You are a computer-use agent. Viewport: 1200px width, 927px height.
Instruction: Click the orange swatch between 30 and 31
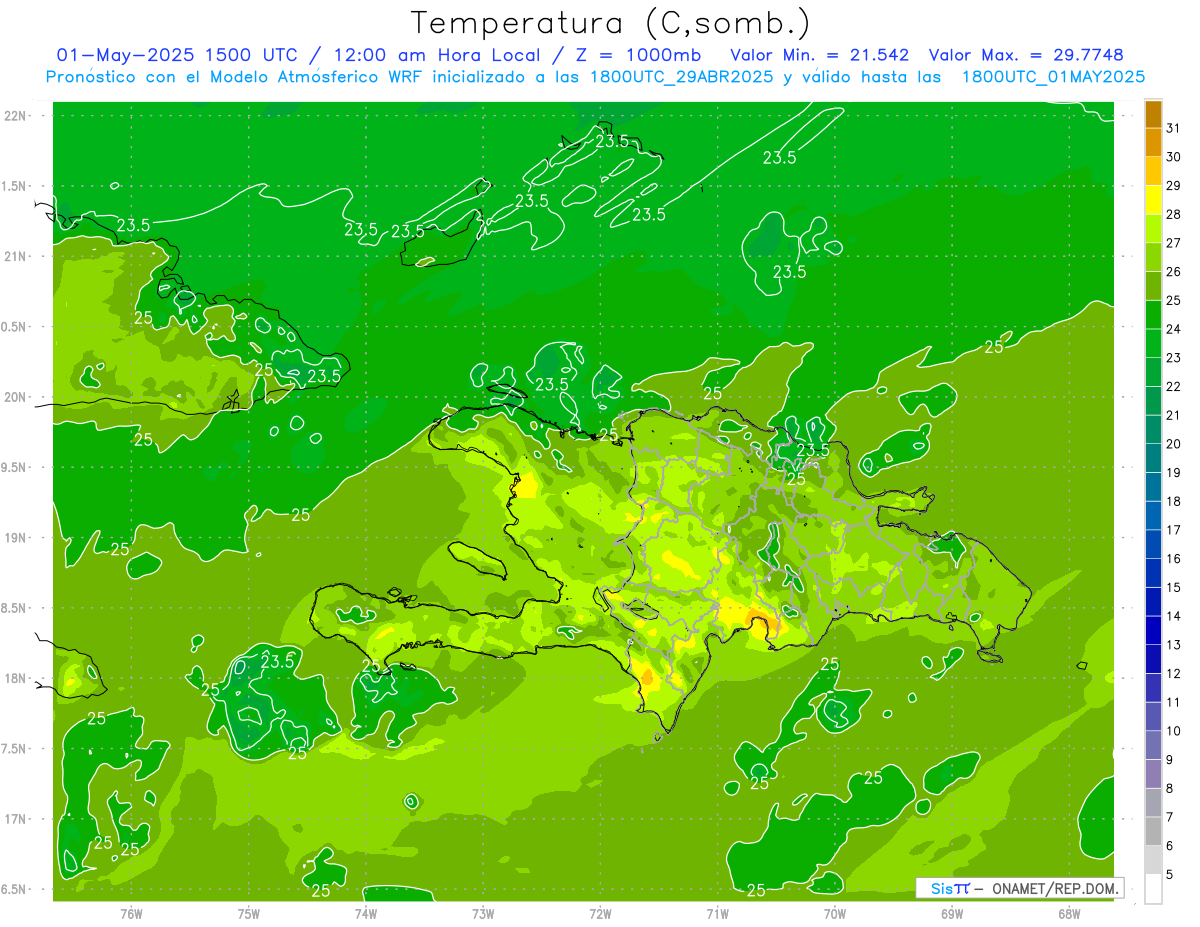[1153, 144]
